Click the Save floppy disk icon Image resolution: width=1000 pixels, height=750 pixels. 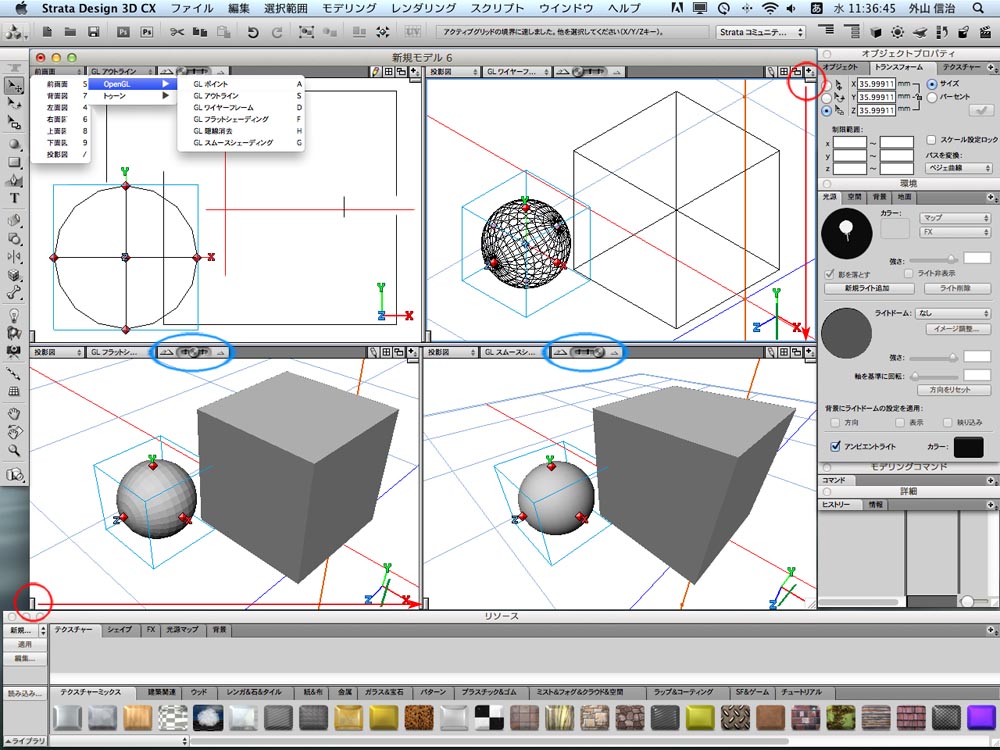tap(93, 31)
